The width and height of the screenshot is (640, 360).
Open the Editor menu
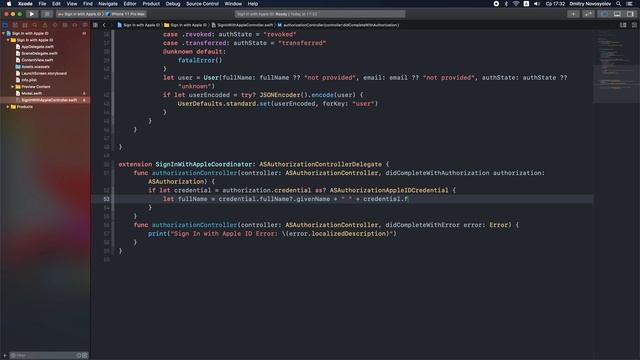[x=130, y=4]
